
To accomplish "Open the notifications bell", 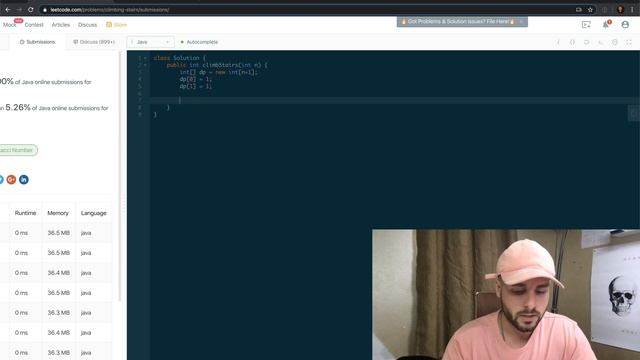I will [606, 25].
